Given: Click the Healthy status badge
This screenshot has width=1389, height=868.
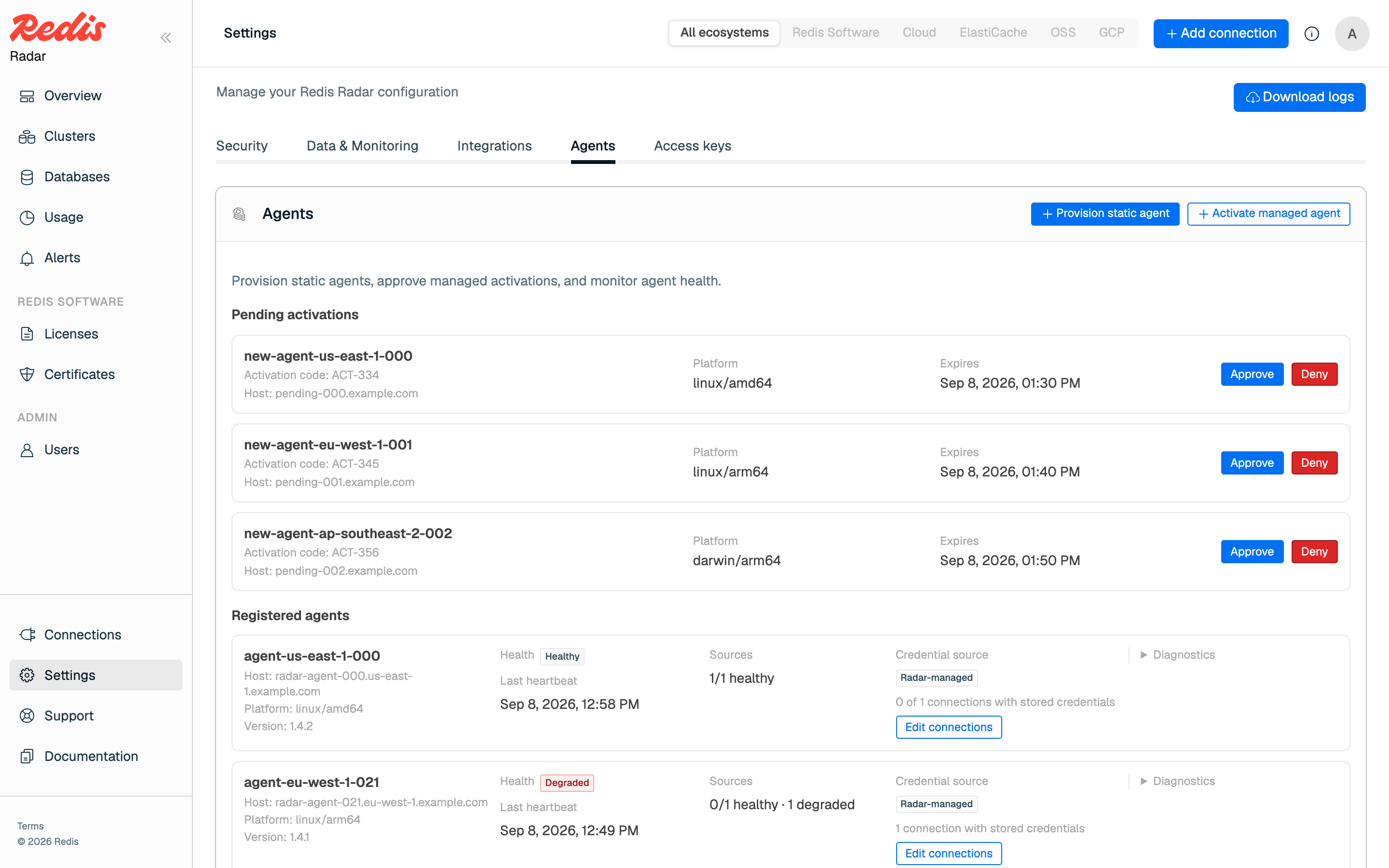Looking at the screenshot, I should (562, 656).
